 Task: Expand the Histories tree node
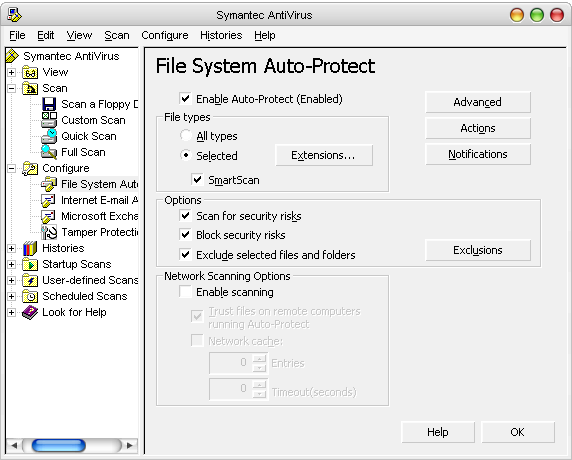coord(12,248)
